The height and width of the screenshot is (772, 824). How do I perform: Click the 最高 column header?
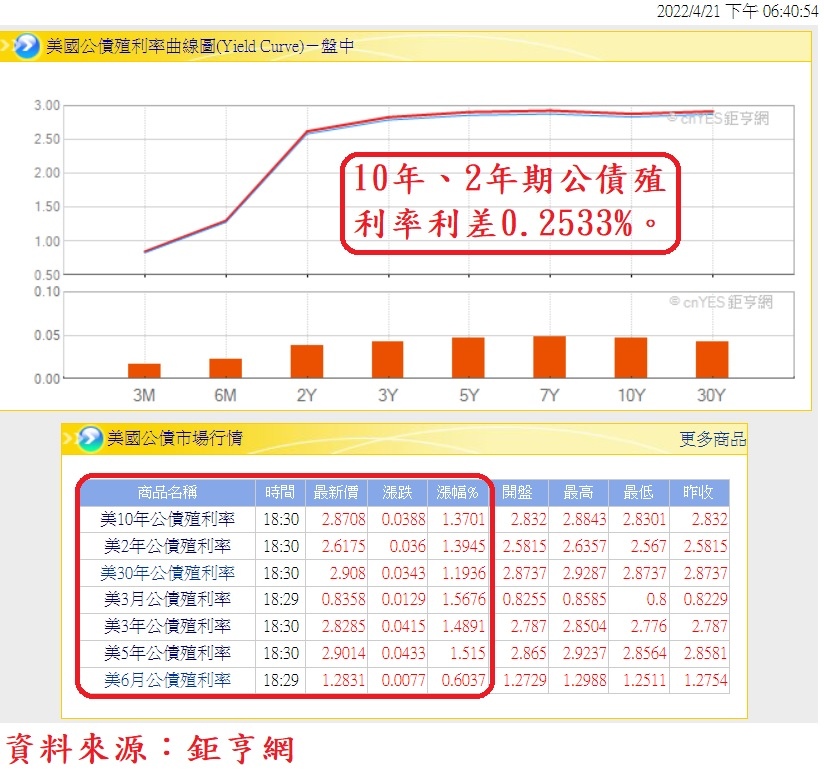[578, 492]
